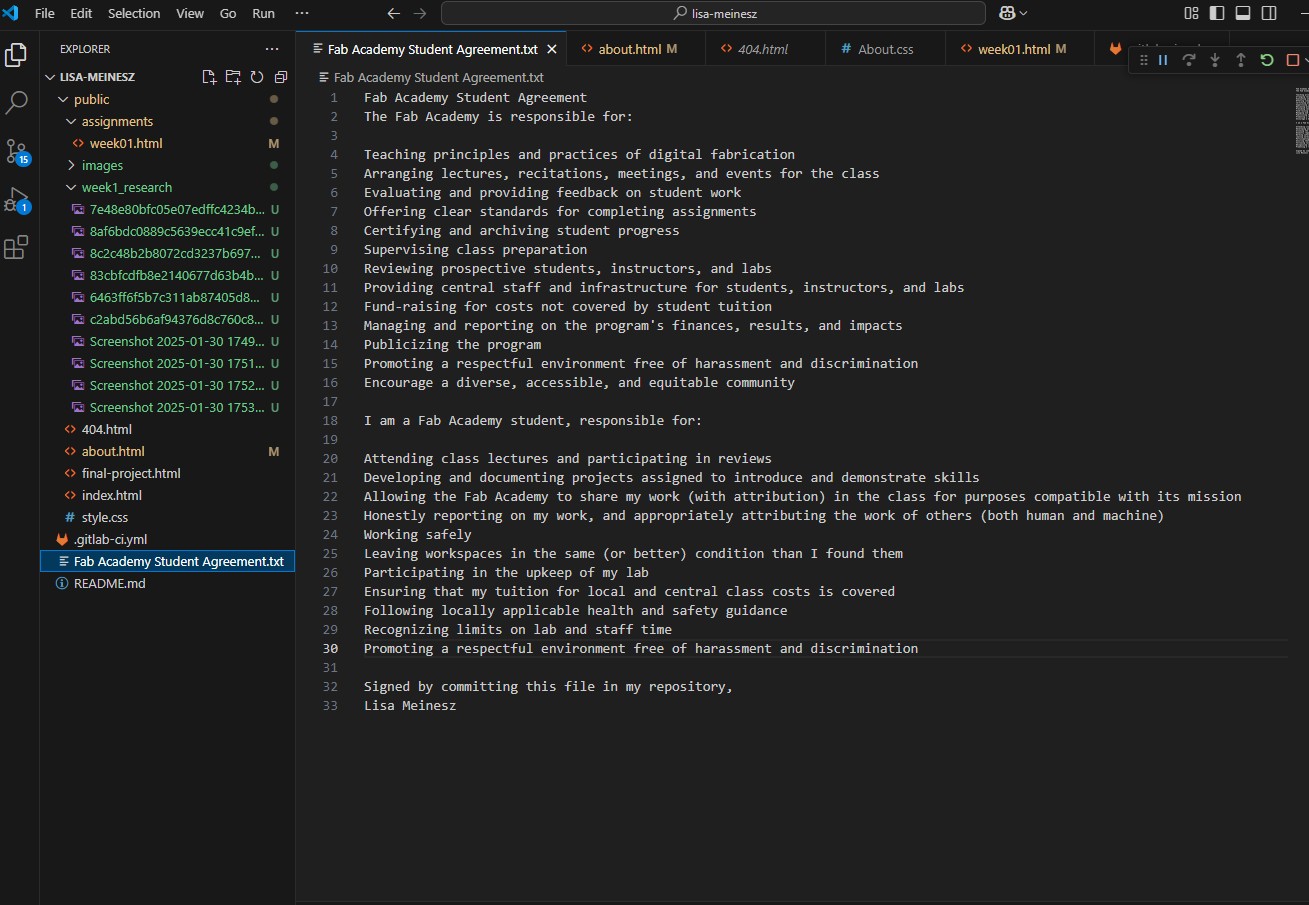Switch to the 404.html tab

[765, 49]
